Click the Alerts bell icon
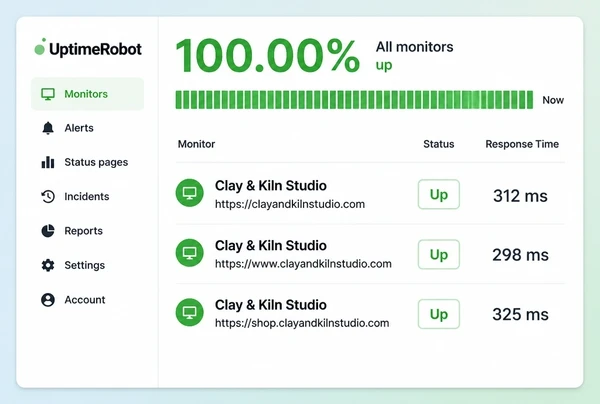Image resolution: width=600 pixels, height=404 pixels. tap(48, 128)
